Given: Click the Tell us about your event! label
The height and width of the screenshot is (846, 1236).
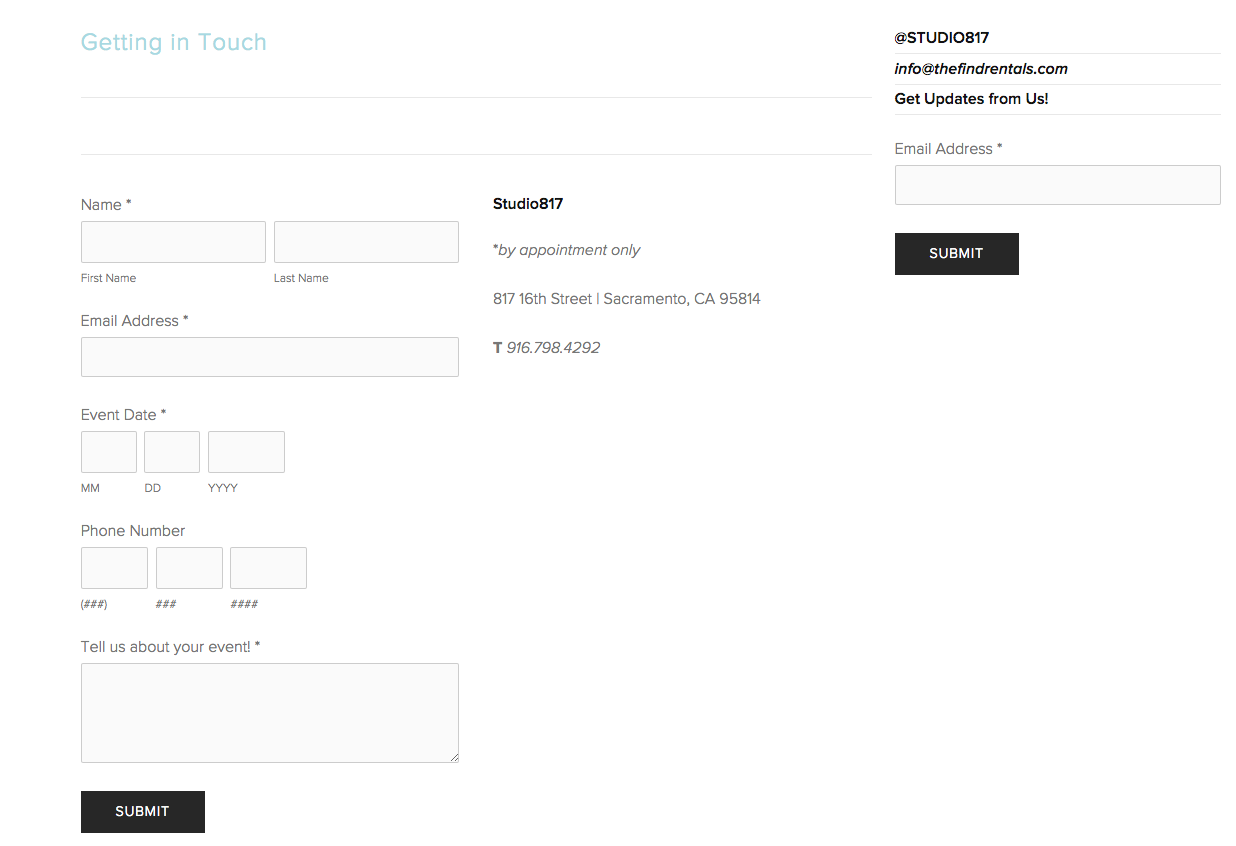Looking at the screenshot, I should pyautogui.click(x=171, y=647).
